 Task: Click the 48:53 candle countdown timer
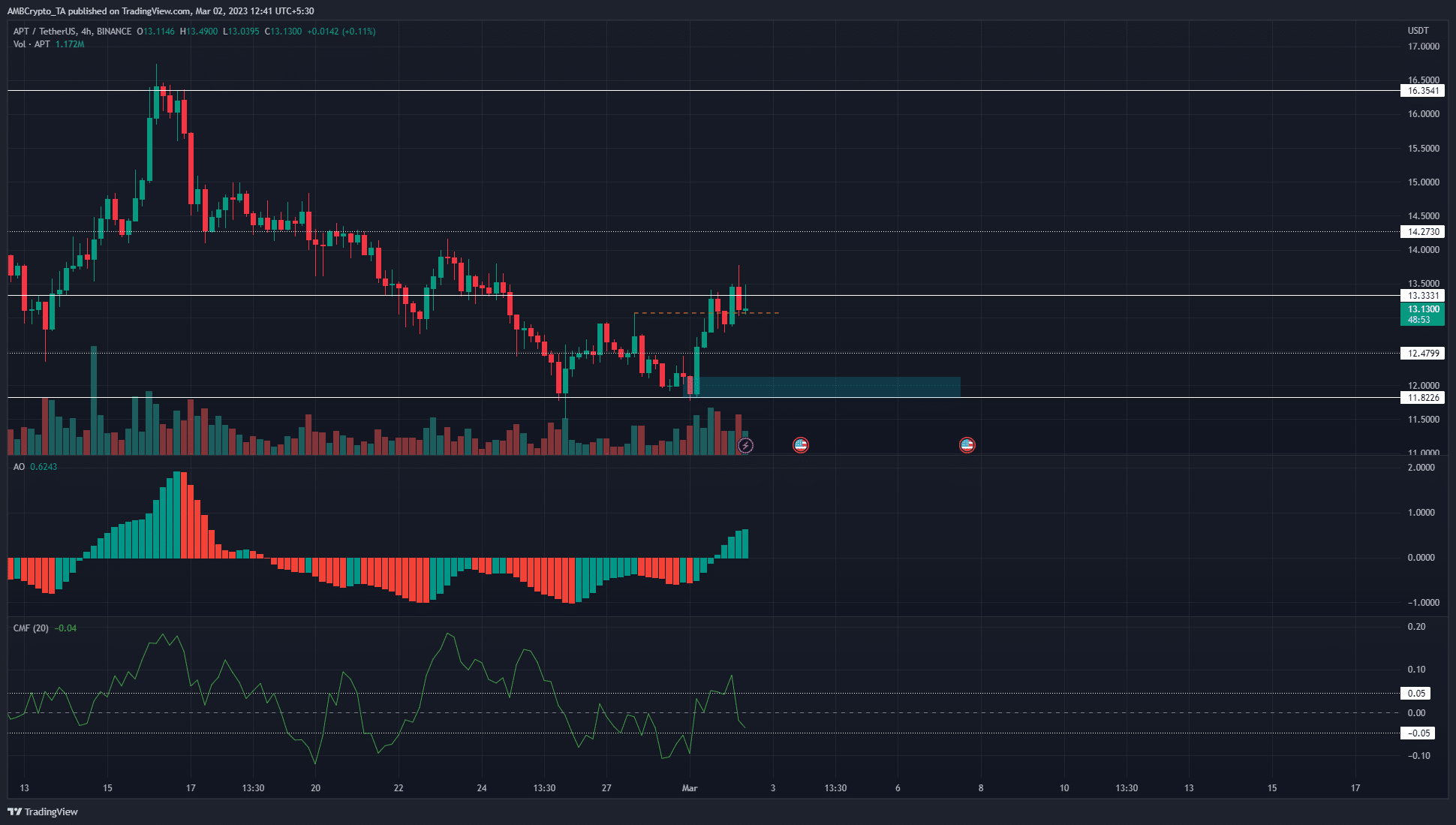pyautogui.click(x=1422, y=321)
